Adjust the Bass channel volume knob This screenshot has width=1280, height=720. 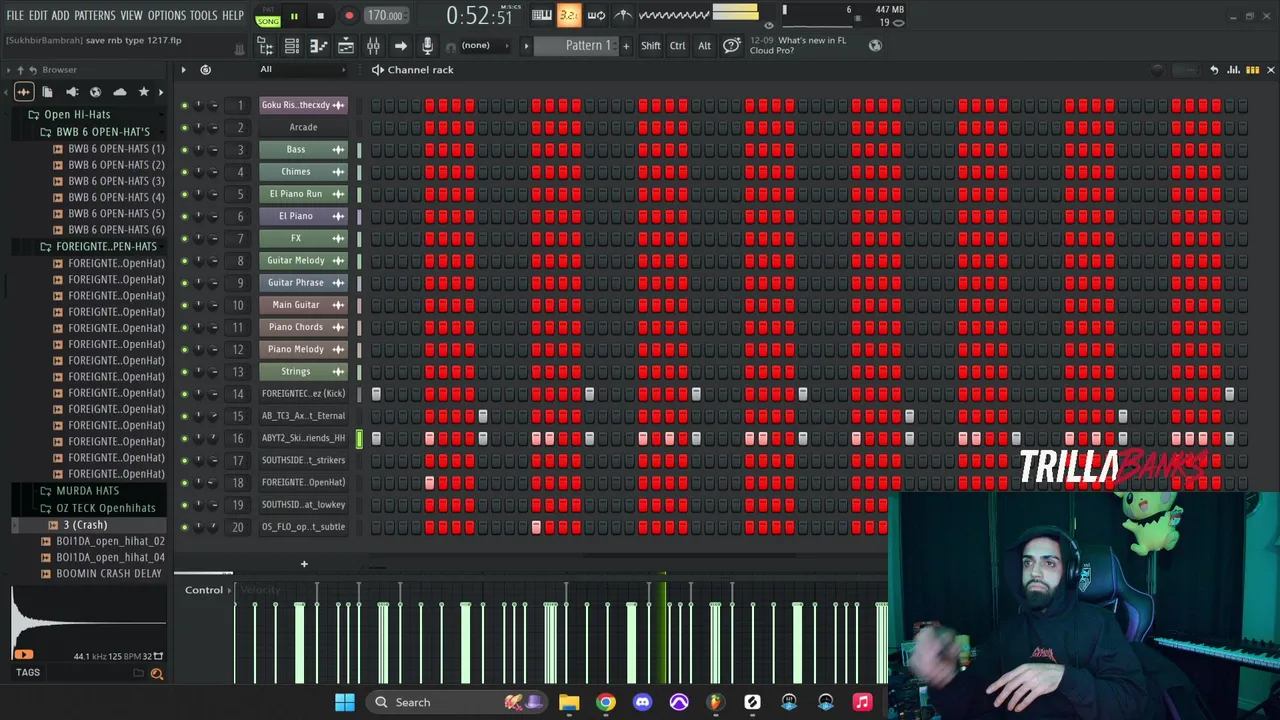tap(214, 150)
